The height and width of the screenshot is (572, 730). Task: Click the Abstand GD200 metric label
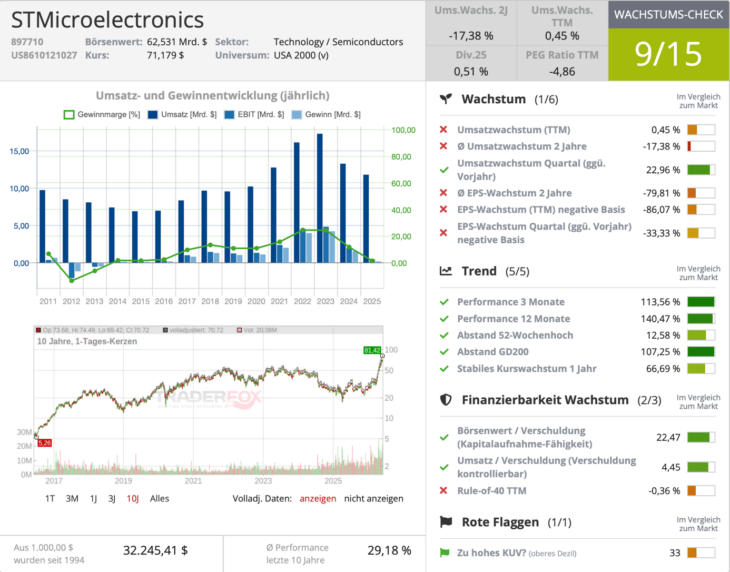493,352
